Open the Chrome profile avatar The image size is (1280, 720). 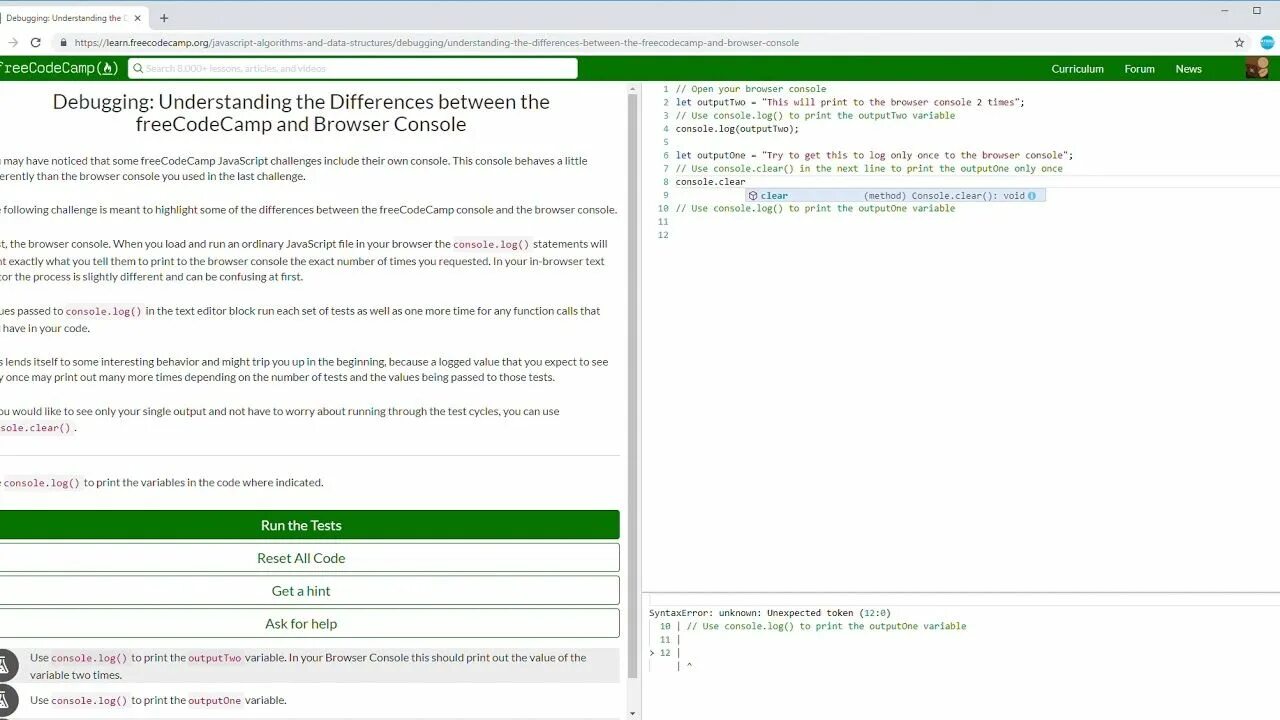pyautogui.click(x=1268, y=43)
